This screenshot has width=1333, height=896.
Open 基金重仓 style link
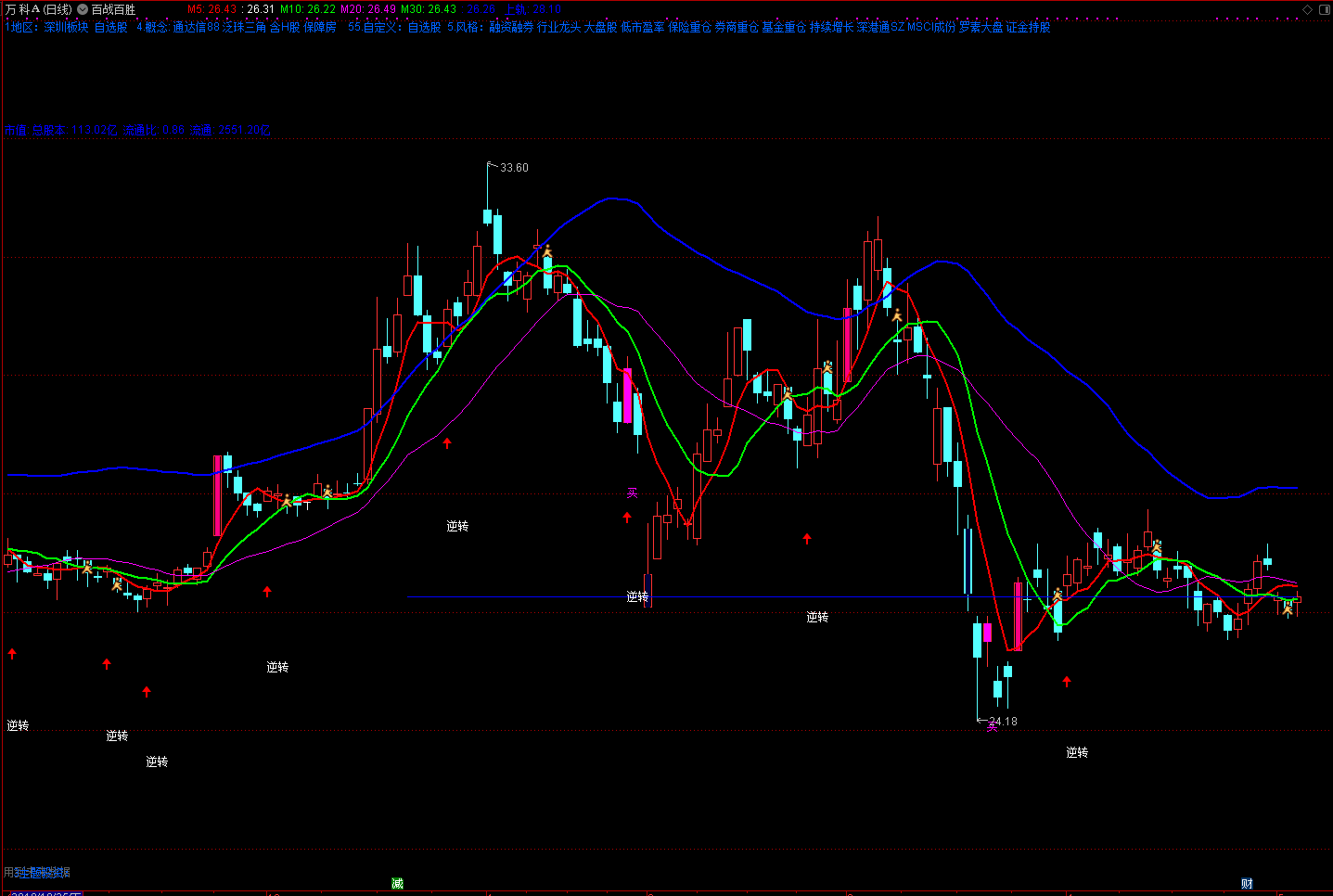tap(784, 28)
